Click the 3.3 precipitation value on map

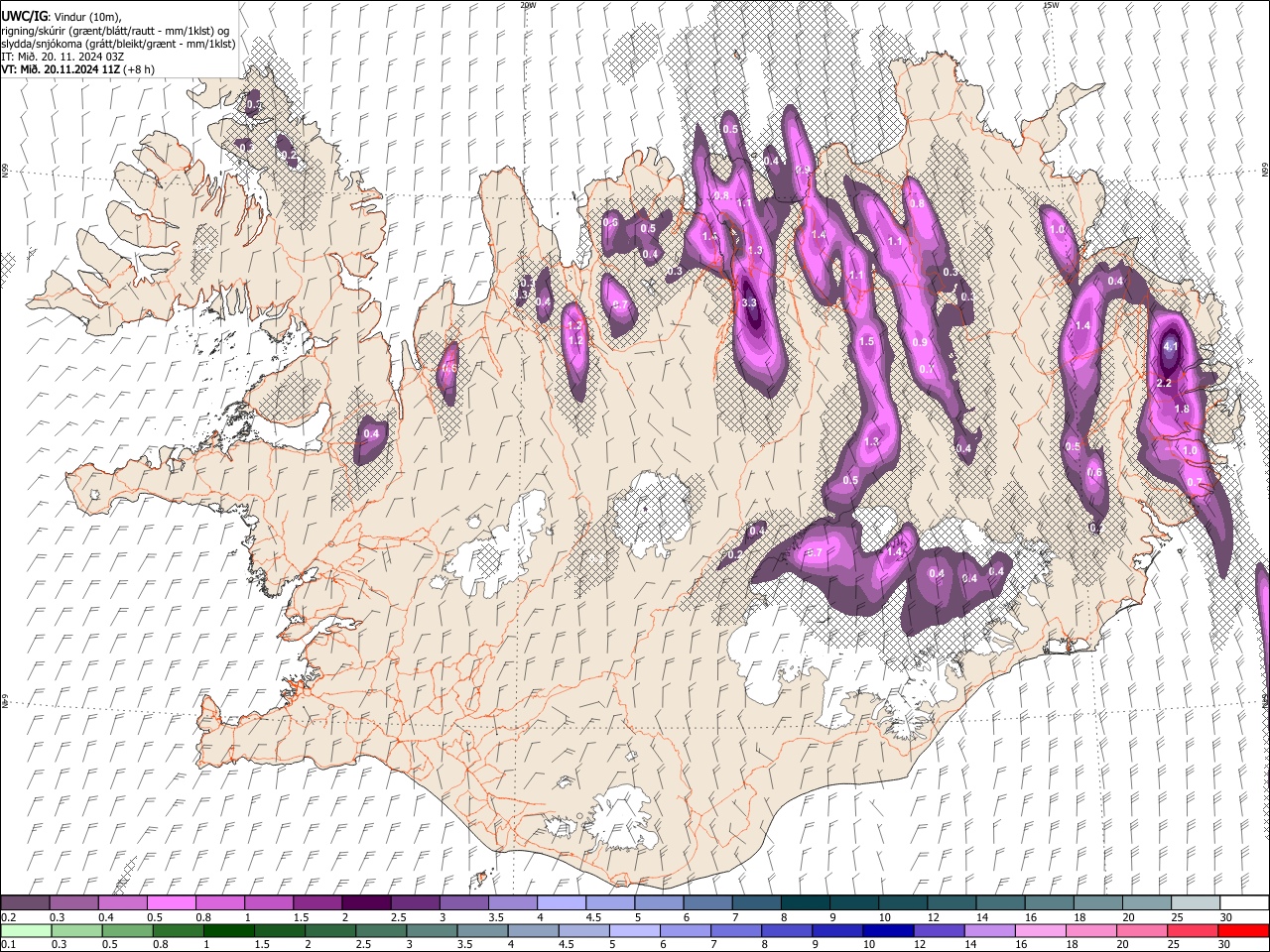click(749, 303)
